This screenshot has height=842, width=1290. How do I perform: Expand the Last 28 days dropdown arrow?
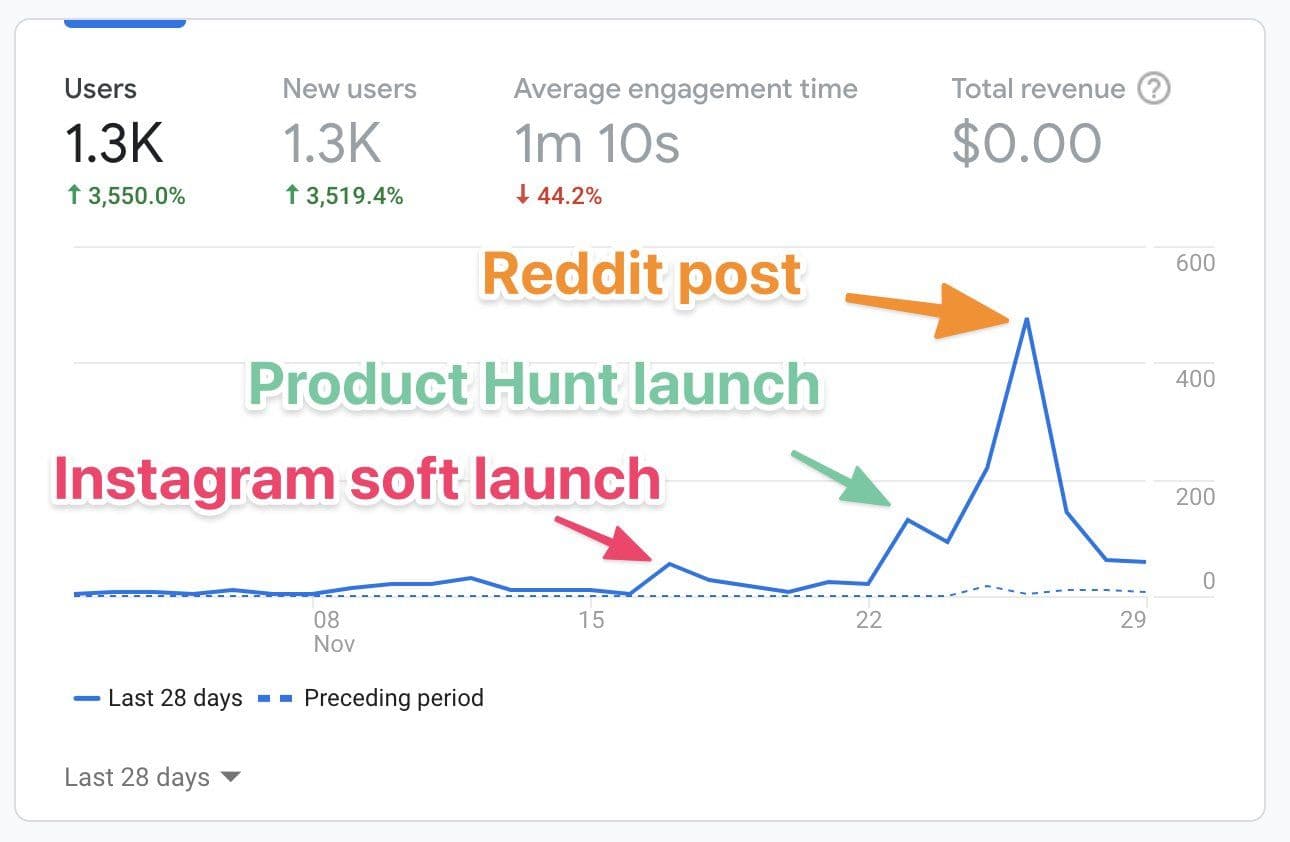click(x=231, y=777)
